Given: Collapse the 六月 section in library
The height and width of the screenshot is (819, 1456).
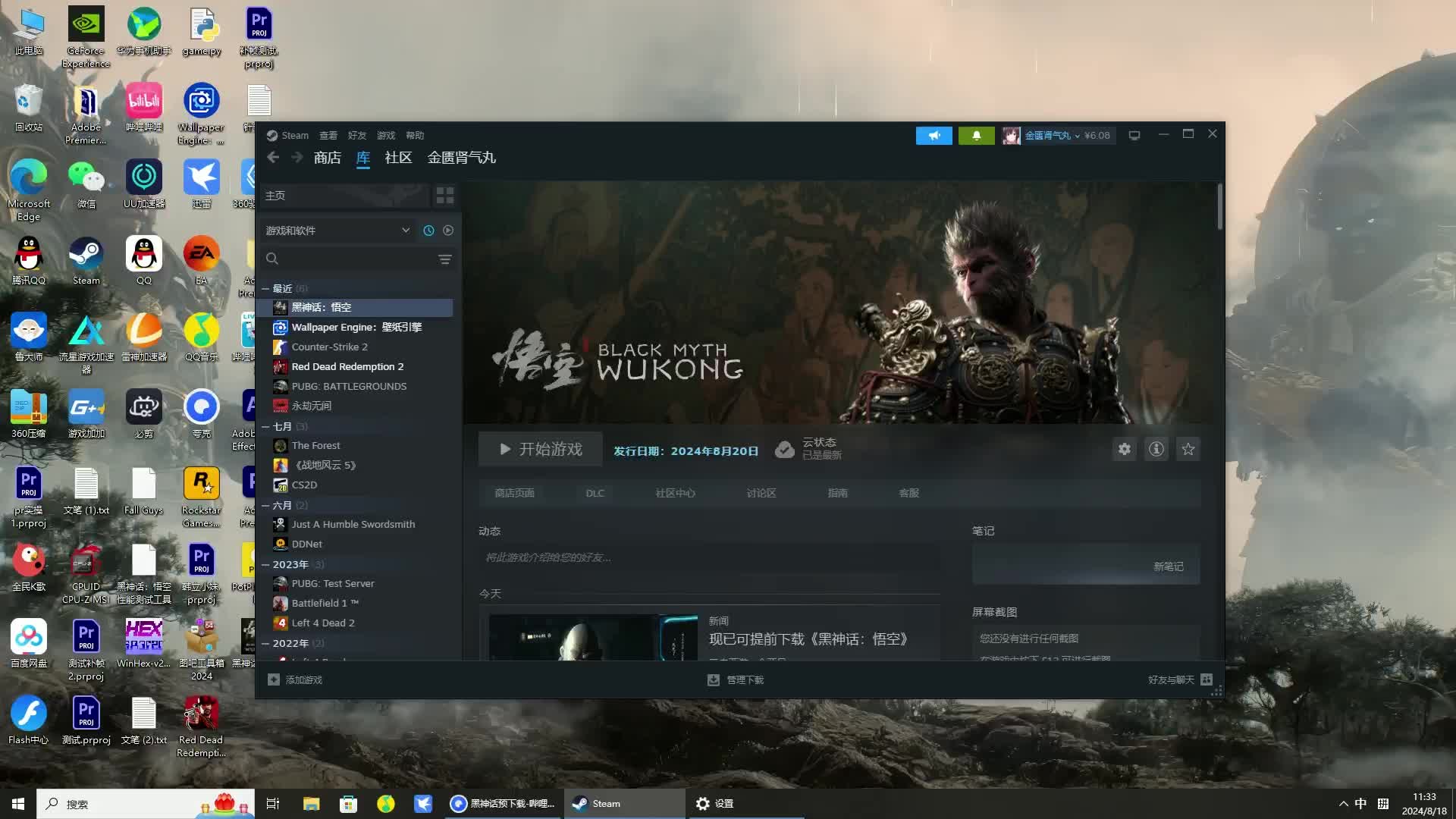Looking at the screenshot, I should (265, 505).
